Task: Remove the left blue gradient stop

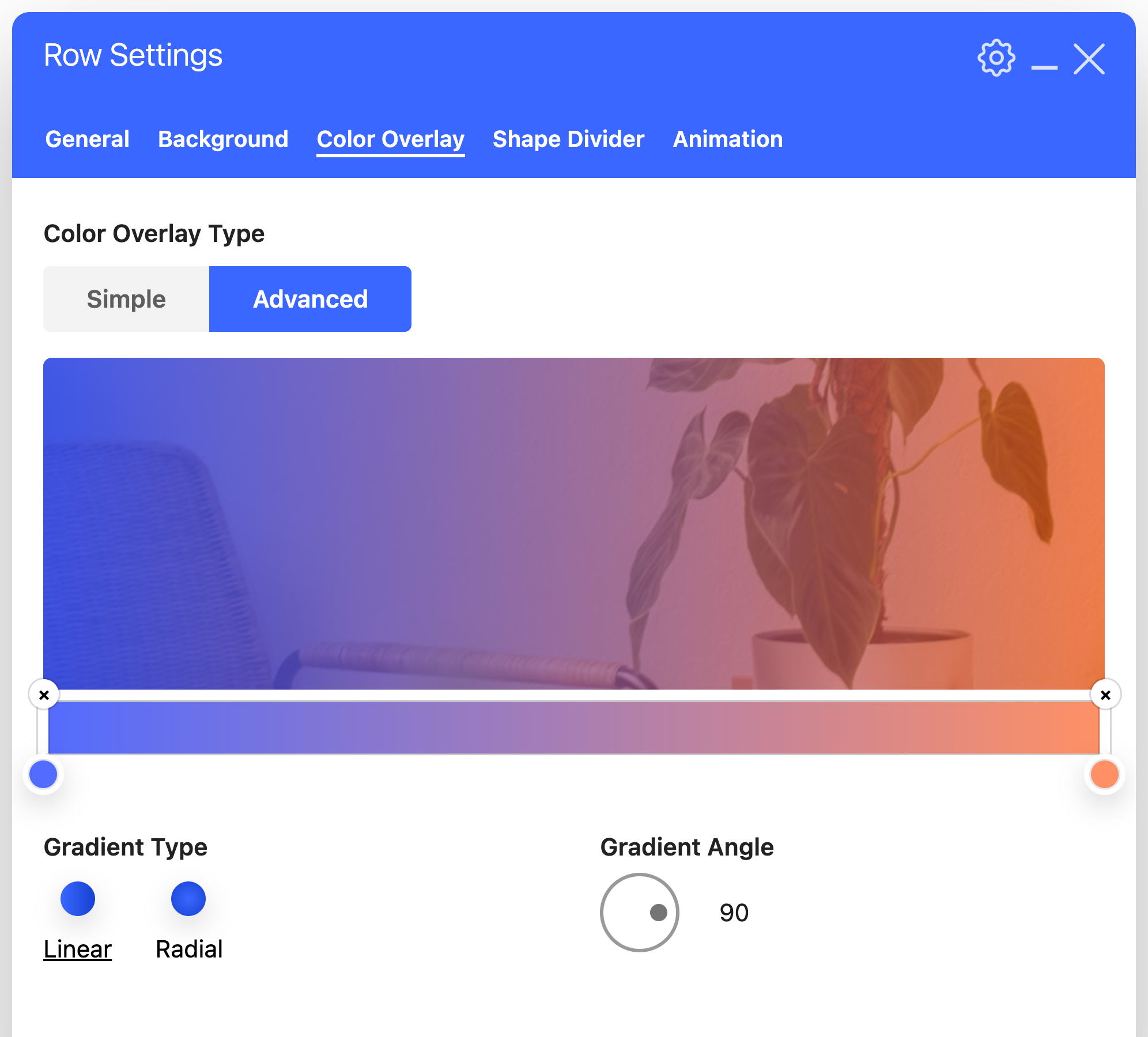Action: 44,695
